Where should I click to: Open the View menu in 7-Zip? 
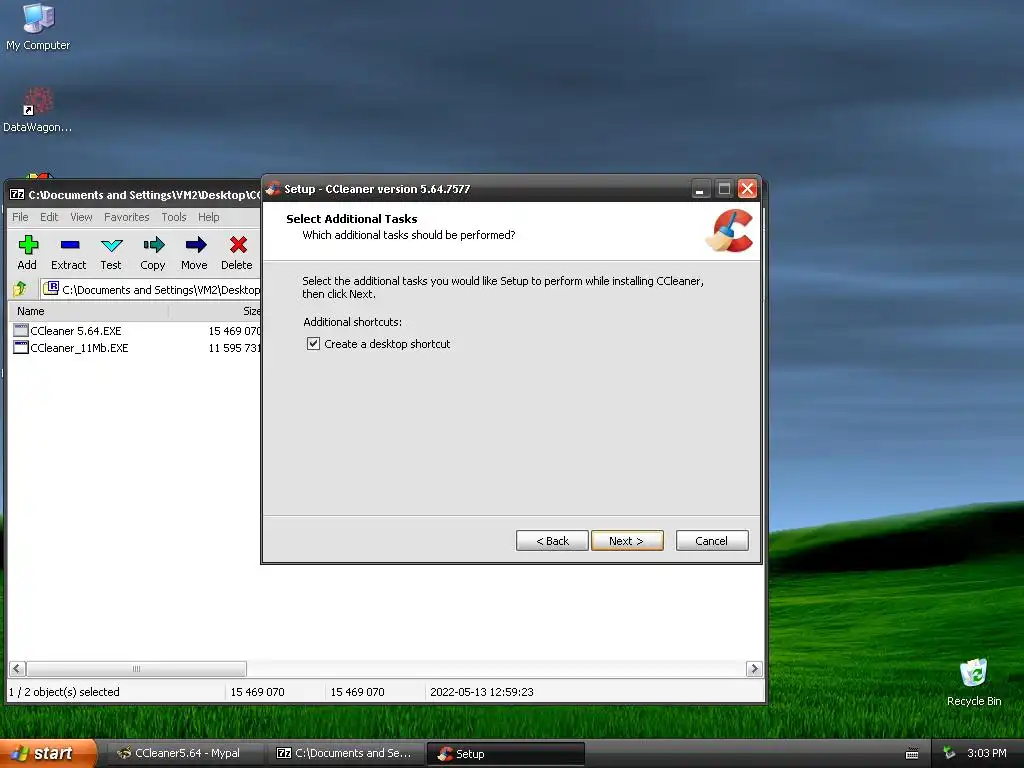point(81,217)
